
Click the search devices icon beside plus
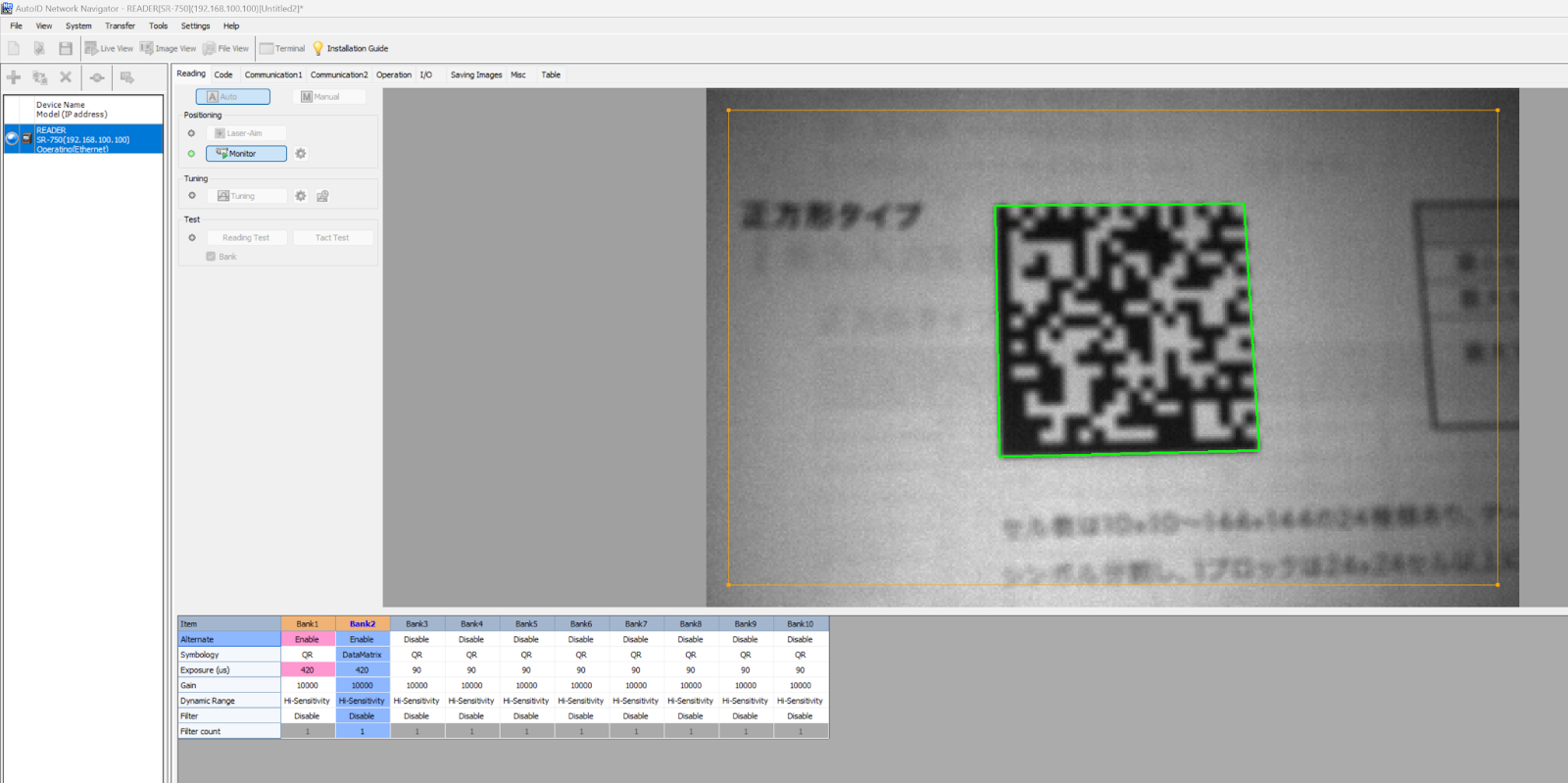[x=40, y=77]
